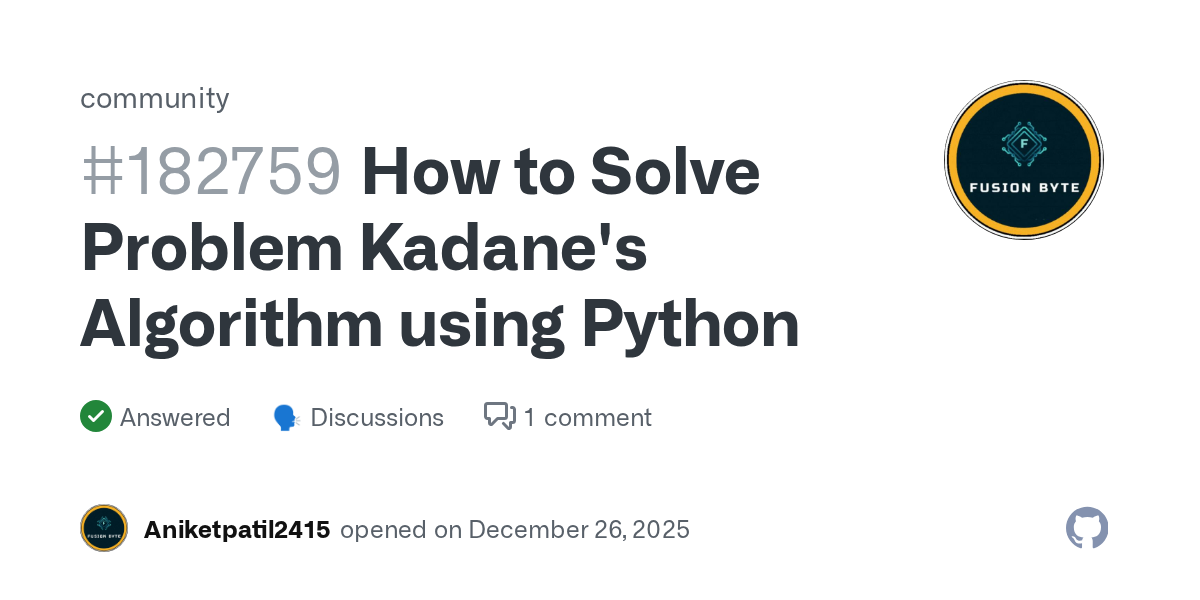Open the large Fusion Byte avatar
The width and height of the screenshot is (1200, 600).
pos(1023,160)
